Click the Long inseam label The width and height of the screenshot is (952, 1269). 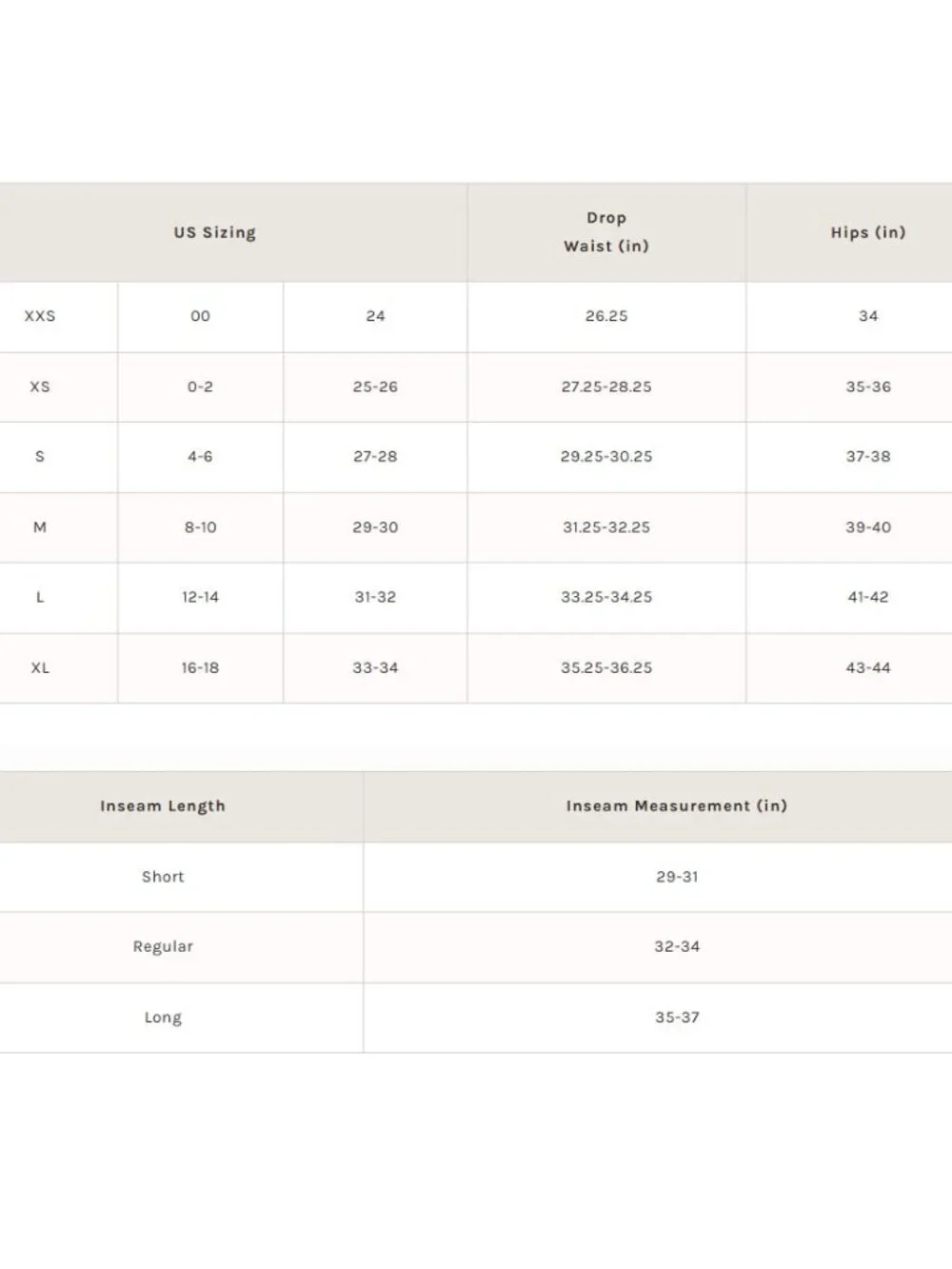point(163,1017)
